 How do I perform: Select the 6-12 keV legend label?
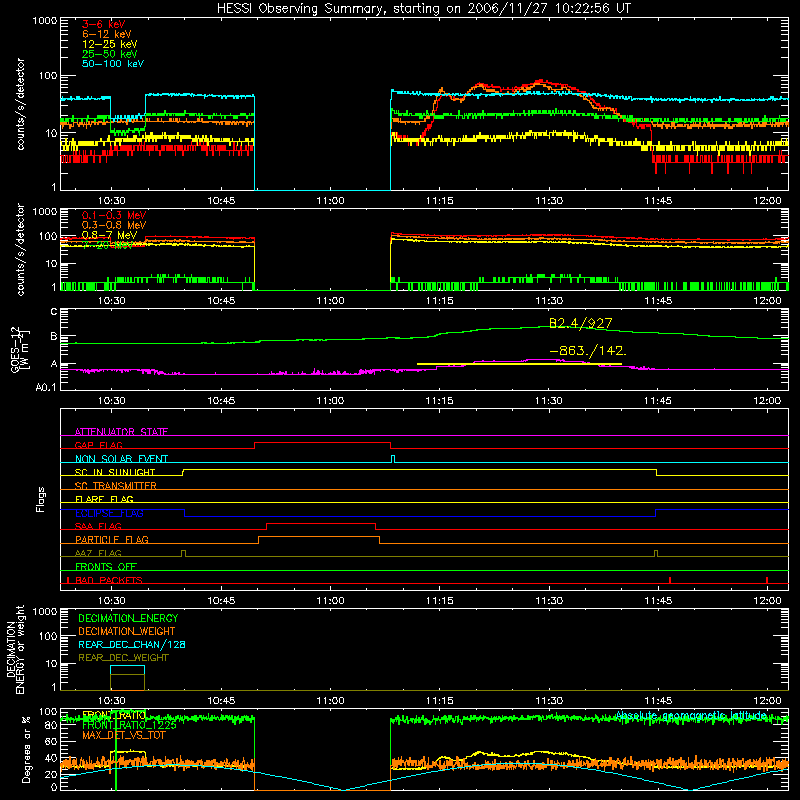[x=107, y=34]
